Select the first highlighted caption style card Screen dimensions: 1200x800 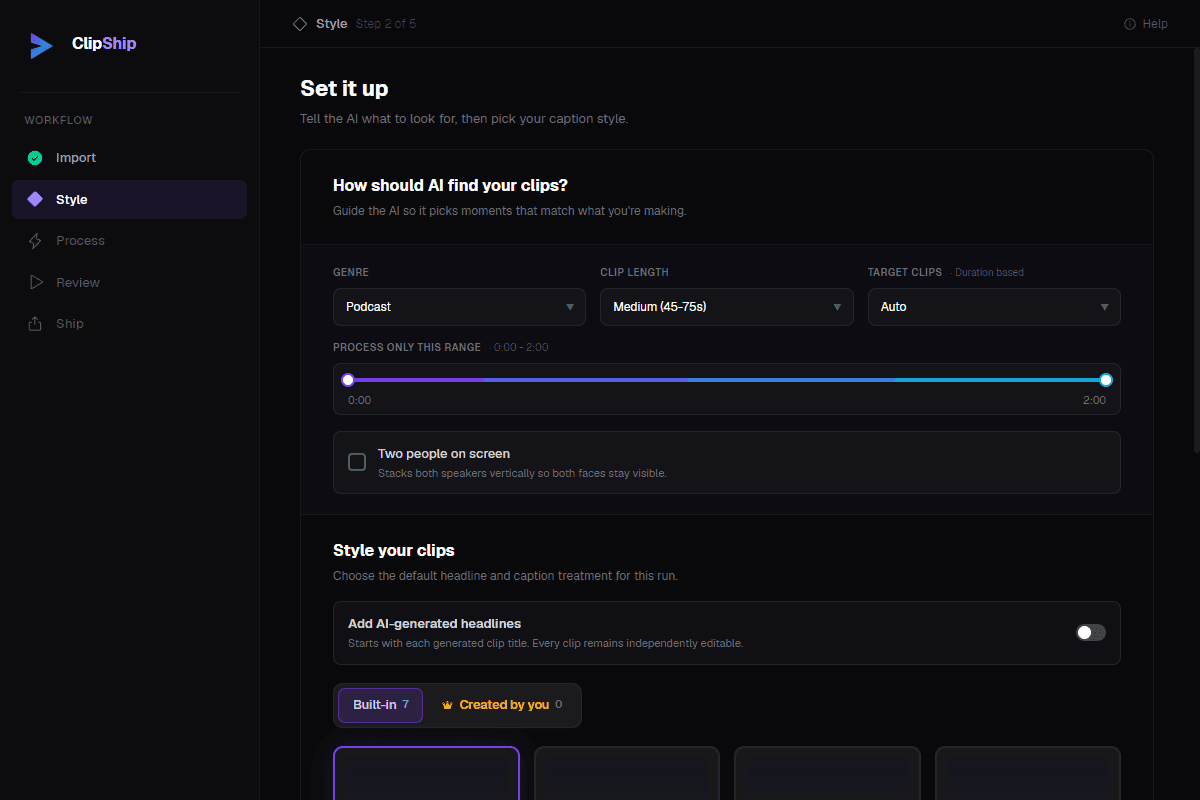[426, 773]
